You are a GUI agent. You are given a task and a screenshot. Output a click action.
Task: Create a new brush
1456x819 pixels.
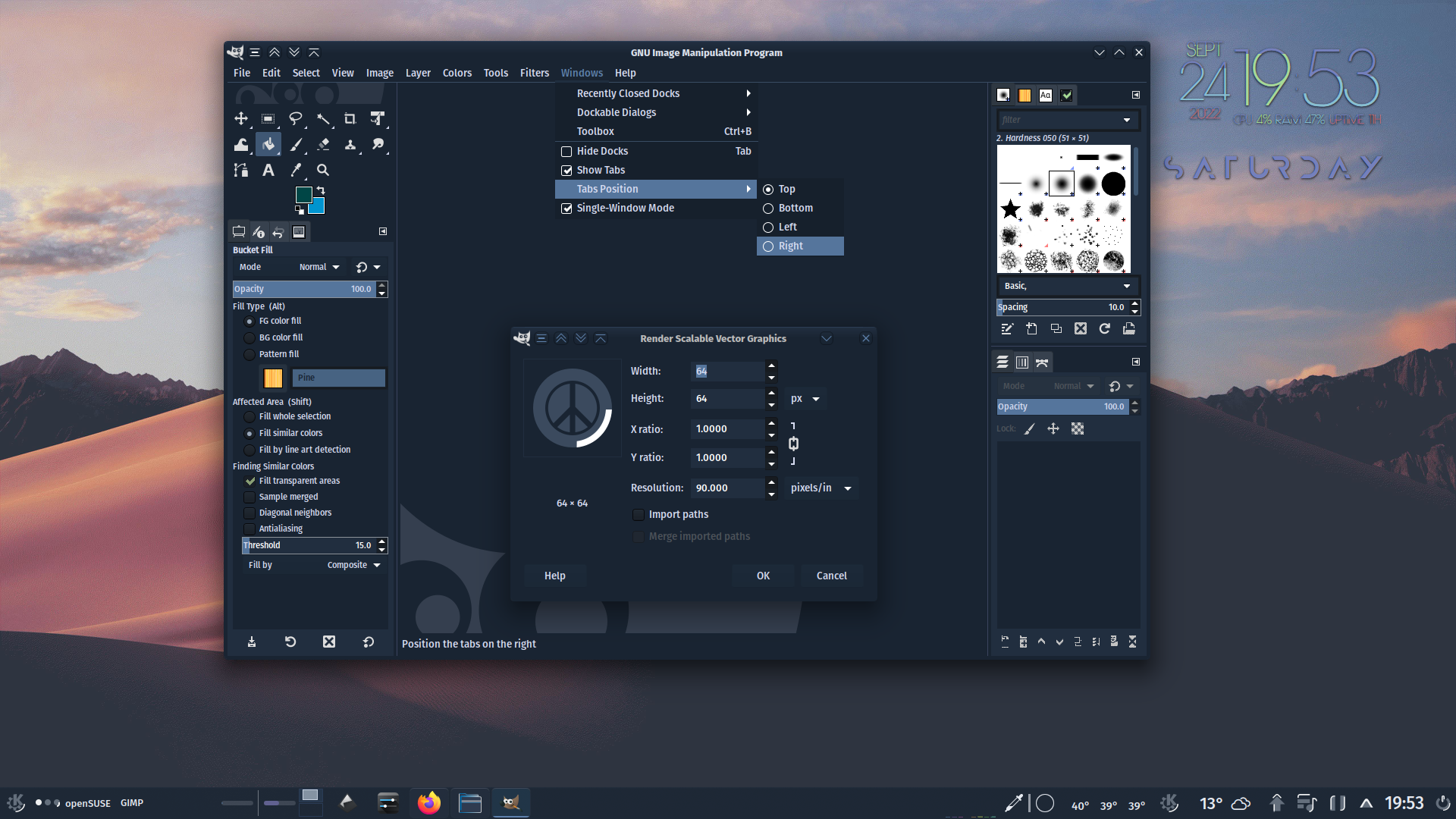tap(1031, 328)
